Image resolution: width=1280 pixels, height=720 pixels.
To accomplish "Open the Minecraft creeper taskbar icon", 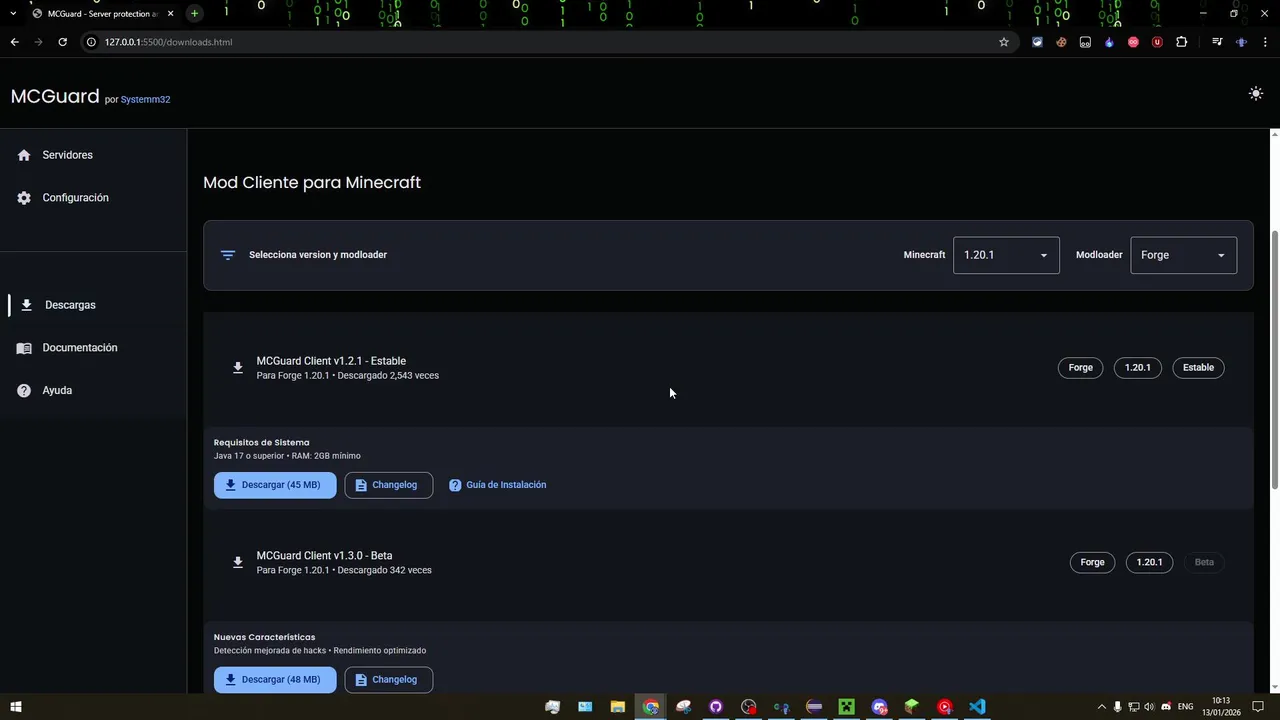I will [x=847, y=707].
